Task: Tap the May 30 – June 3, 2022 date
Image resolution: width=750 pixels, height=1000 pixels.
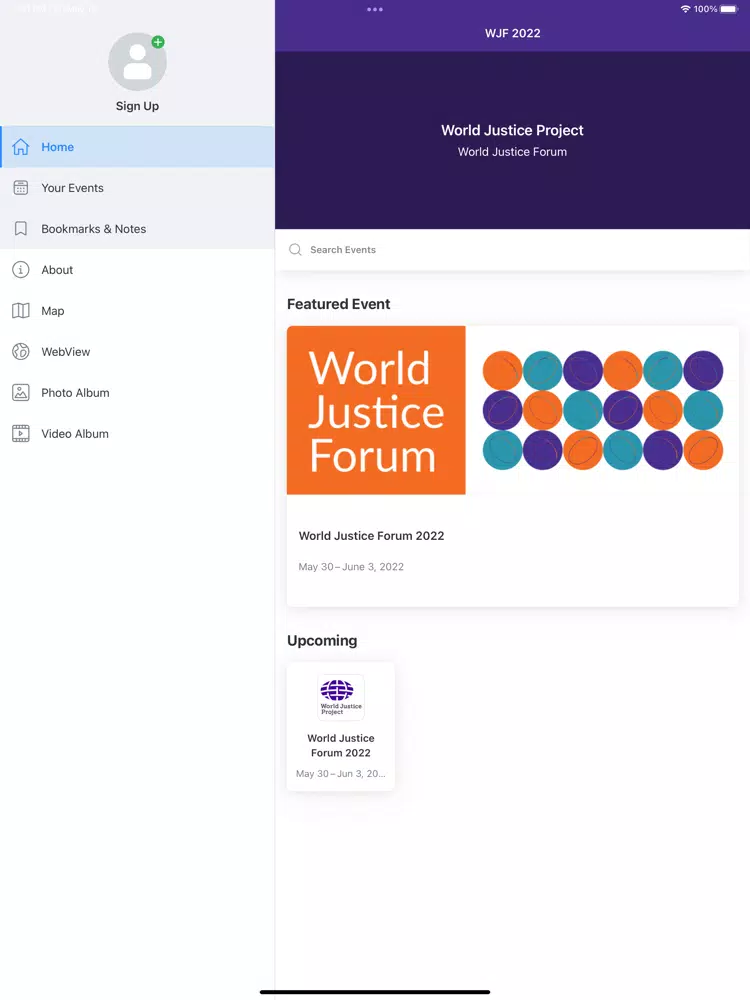Action: click(351, 566)
